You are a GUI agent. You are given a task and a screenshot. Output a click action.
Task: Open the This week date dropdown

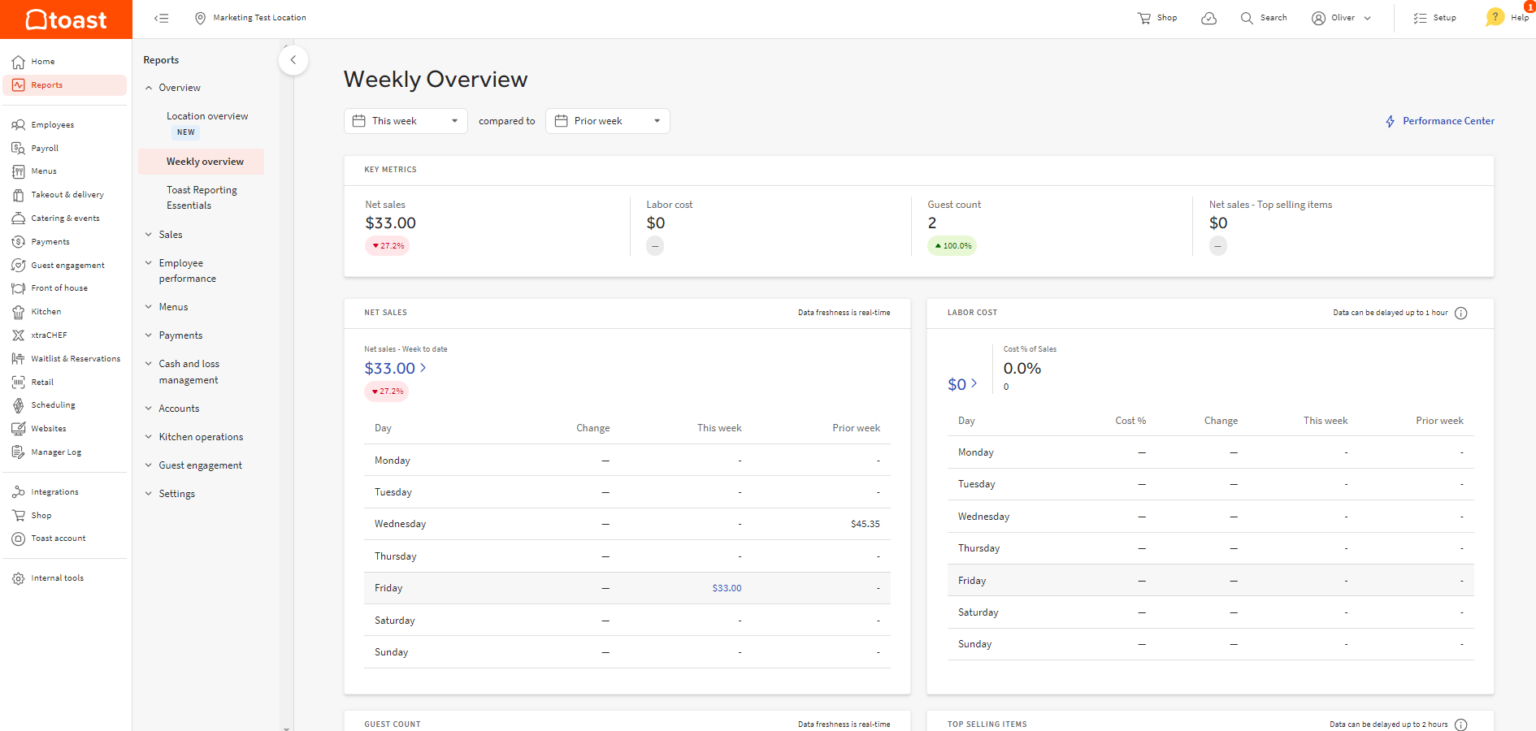[406, 121]
